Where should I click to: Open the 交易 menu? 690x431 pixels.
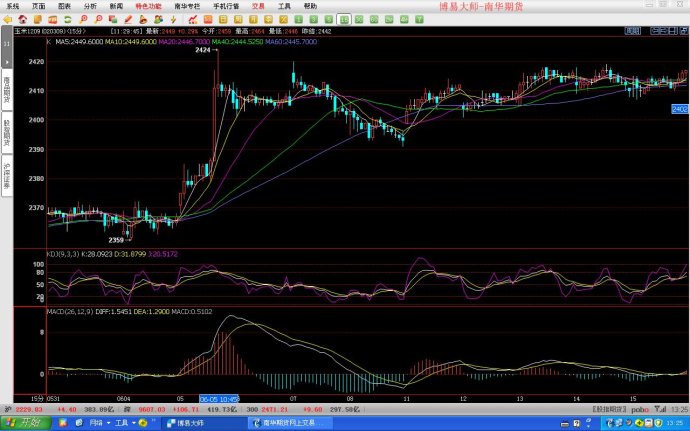[x=258, y=5]
